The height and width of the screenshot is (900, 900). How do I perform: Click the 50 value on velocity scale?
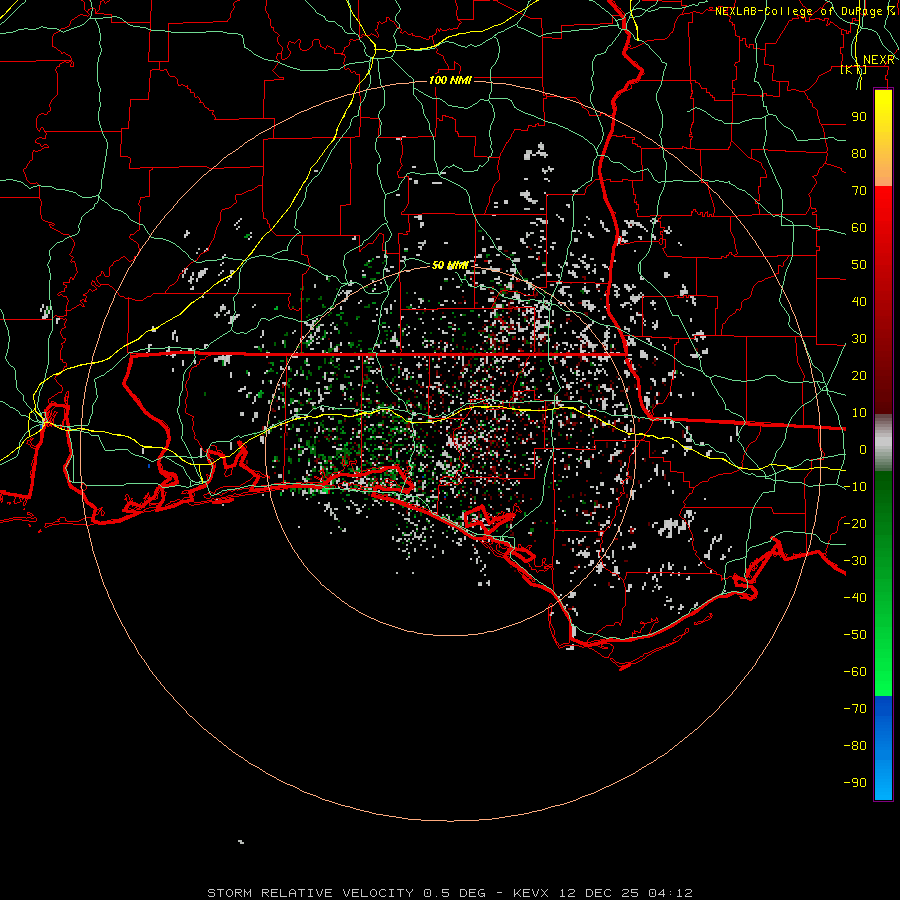859,265
